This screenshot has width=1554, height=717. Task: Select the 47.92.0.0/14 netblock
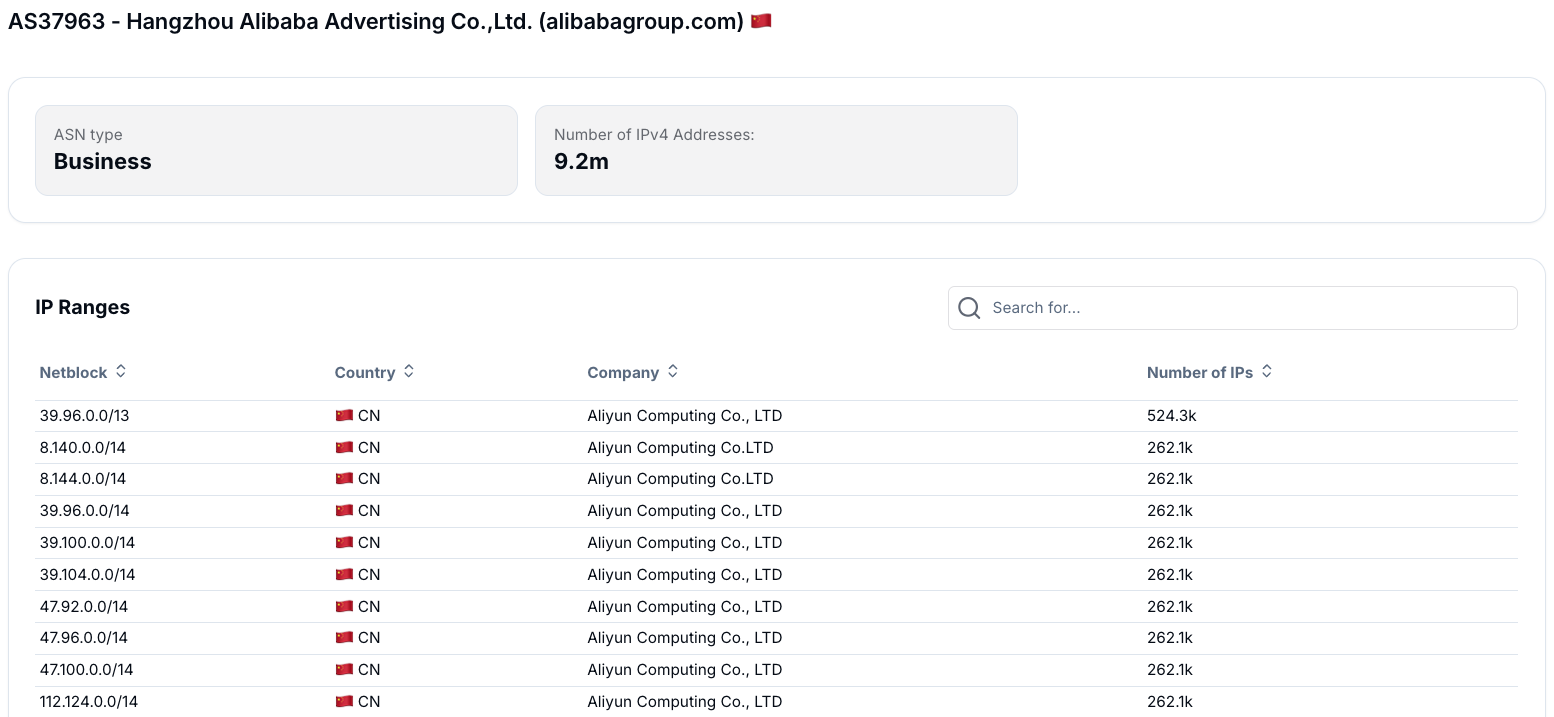tap(84, 606)
